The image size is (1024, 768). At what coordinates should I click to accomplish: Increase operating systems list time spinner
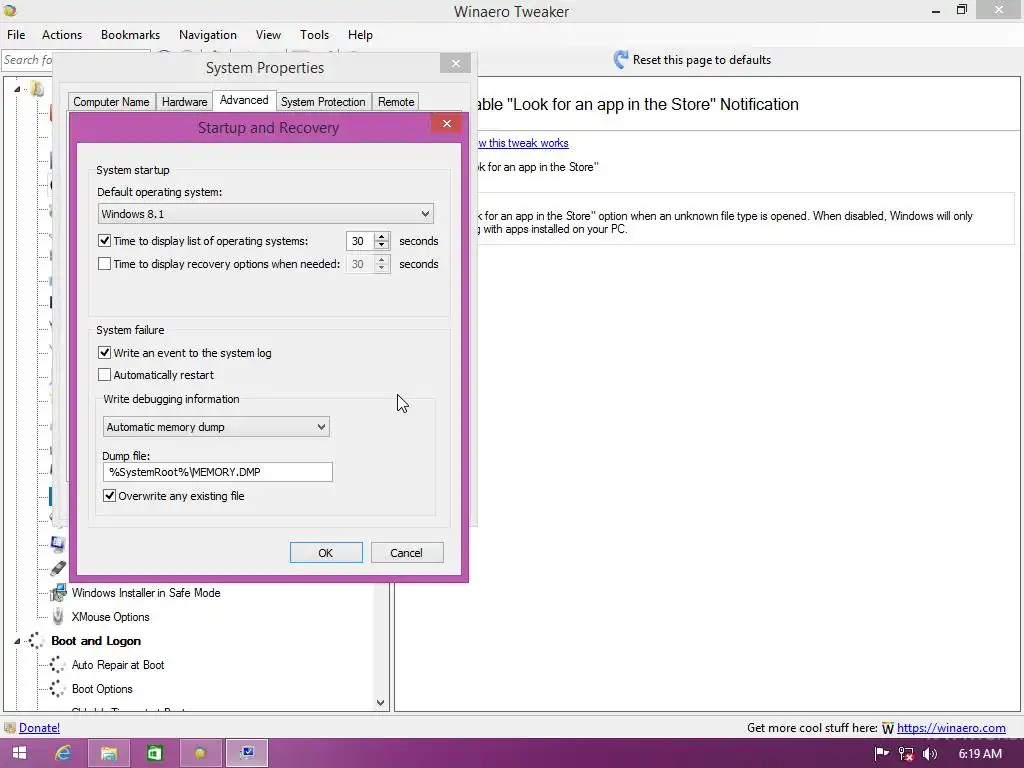pyautogui.click(x=382, y=236)
